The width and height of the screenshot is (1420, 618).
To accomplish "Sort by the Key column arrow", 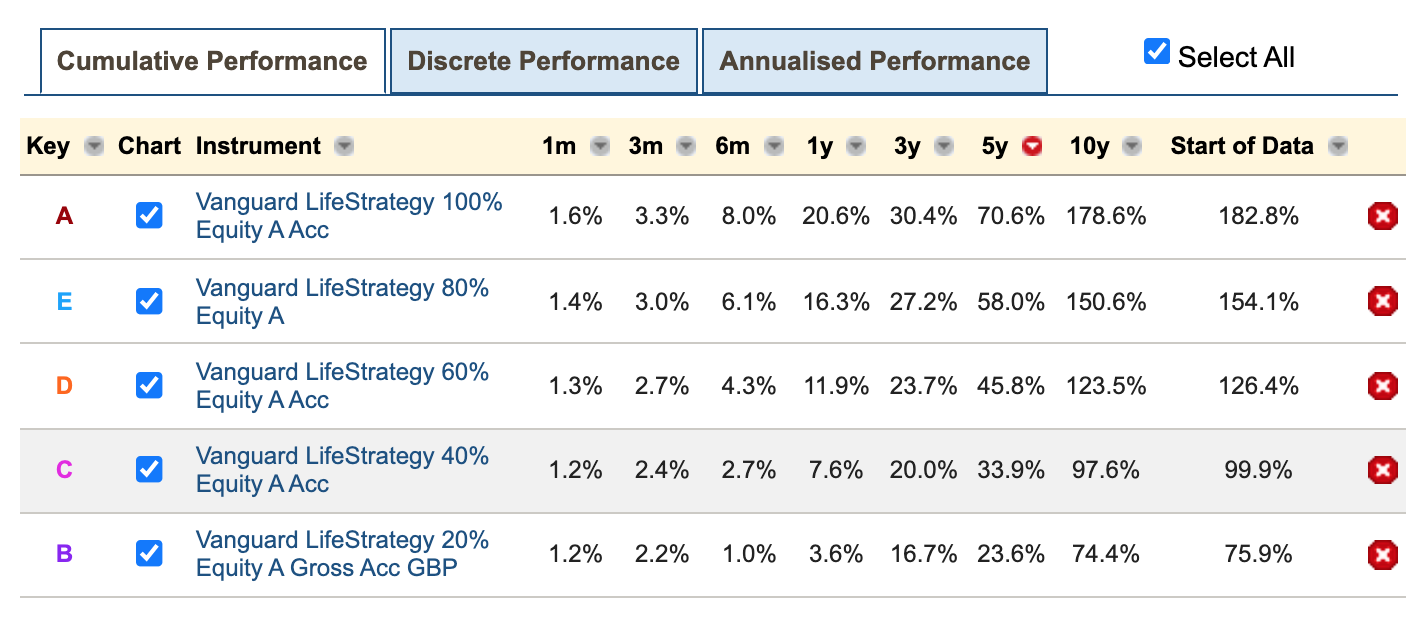I will click(94, 147).
